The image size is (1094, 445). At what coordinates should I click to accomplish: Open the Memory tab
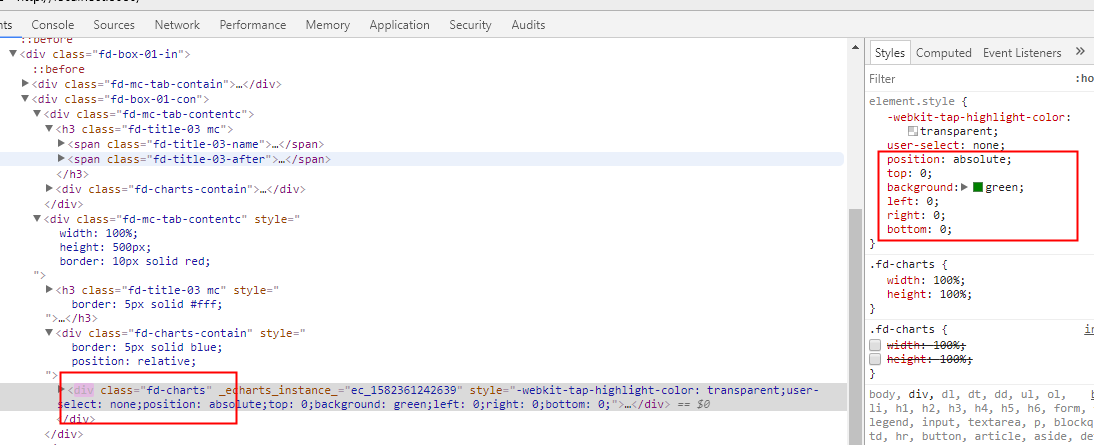(327, 25)
